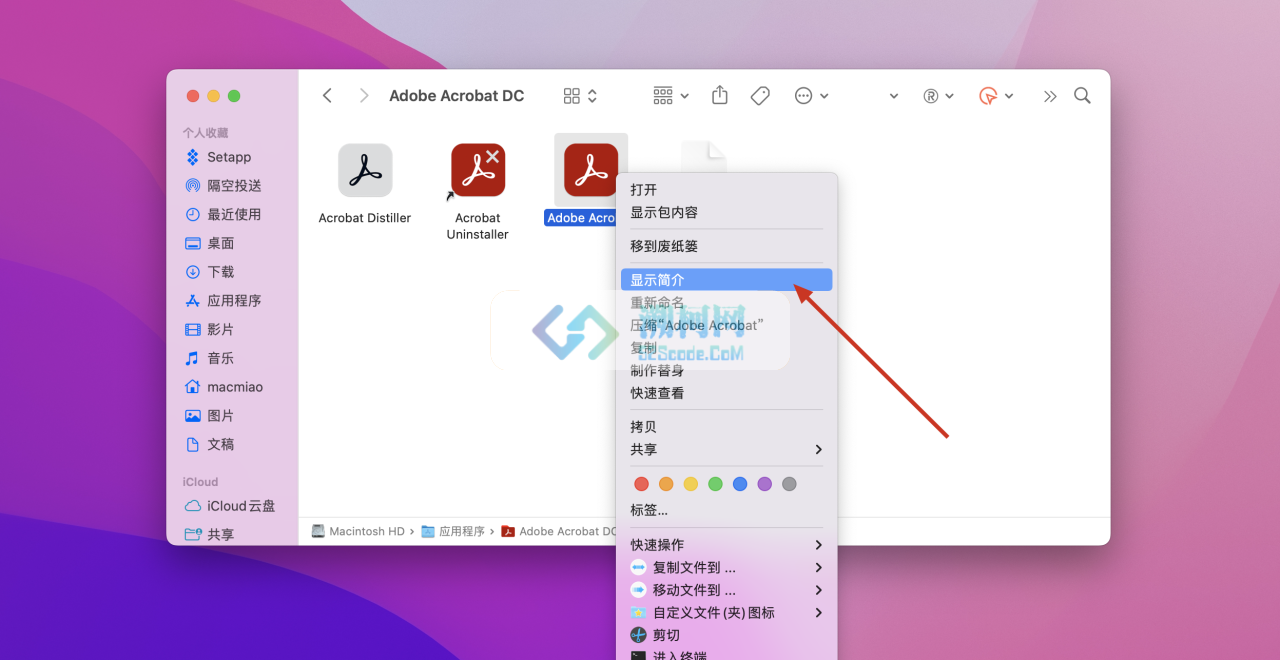Viewport: 1280px width, 660px height.
Task: Apply the red tag color
Action: pos(642,484)
